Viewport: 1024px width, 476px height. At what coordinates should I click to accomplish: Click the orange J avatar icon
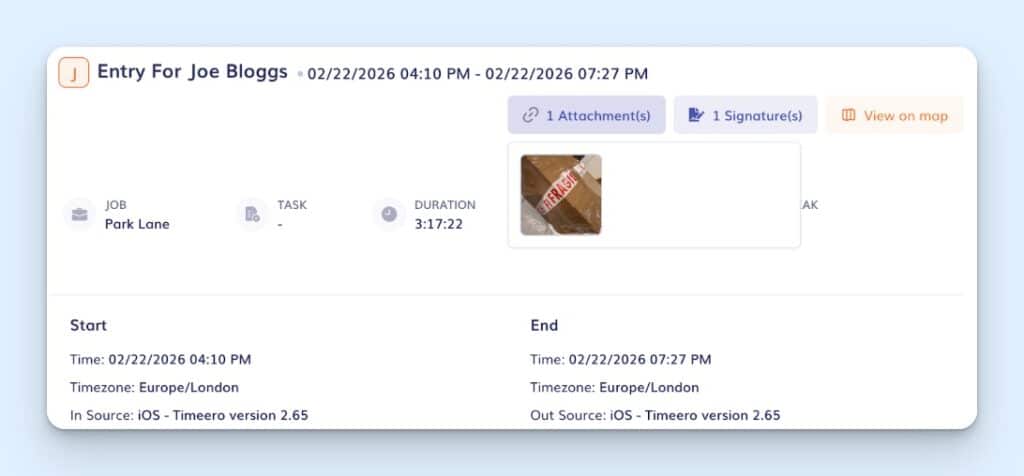(74, 73)
